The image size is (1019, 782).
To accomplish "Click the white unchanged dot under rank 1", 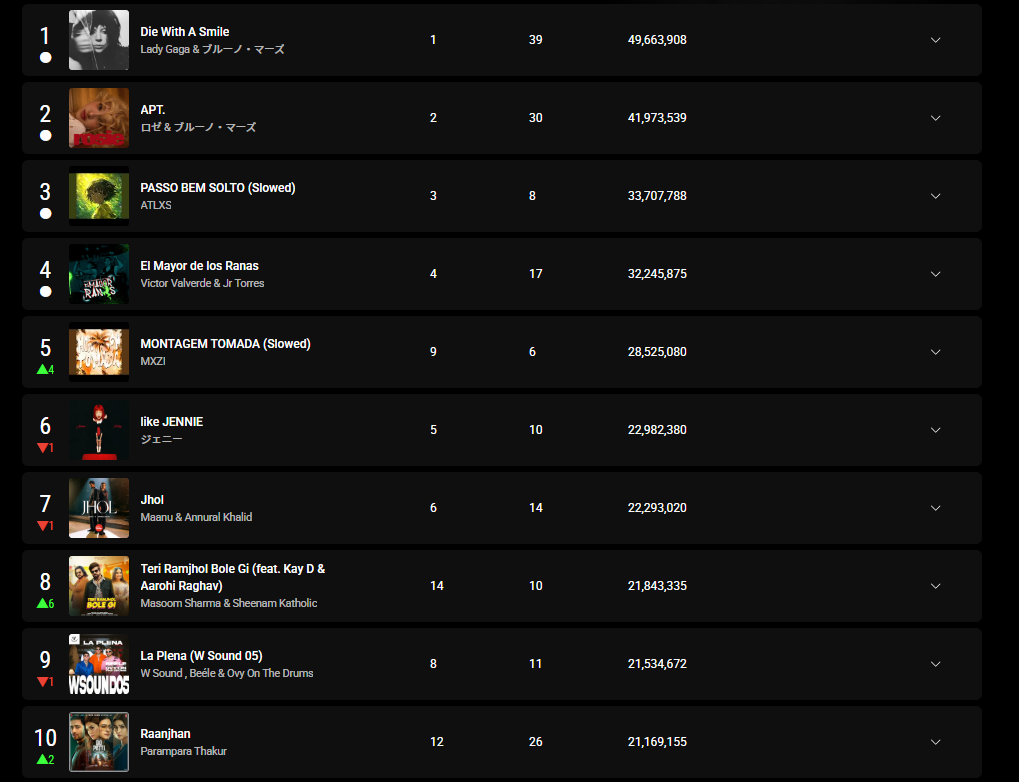I will [45, 57].
